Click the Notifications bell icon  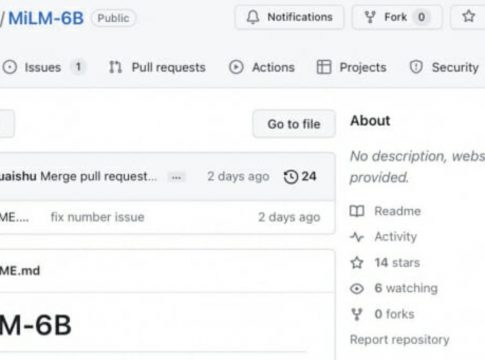(253, 17)
